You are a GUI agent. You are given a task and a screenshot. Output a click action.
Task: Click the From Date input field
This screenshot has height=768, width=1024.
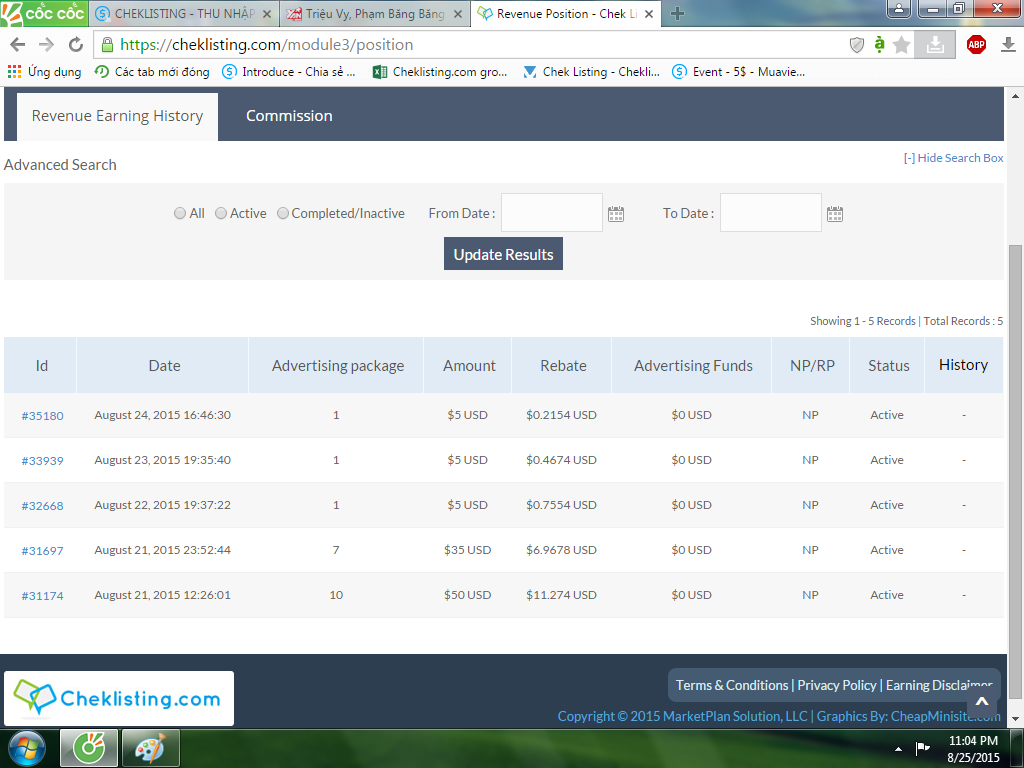click(x=552, y=213)
